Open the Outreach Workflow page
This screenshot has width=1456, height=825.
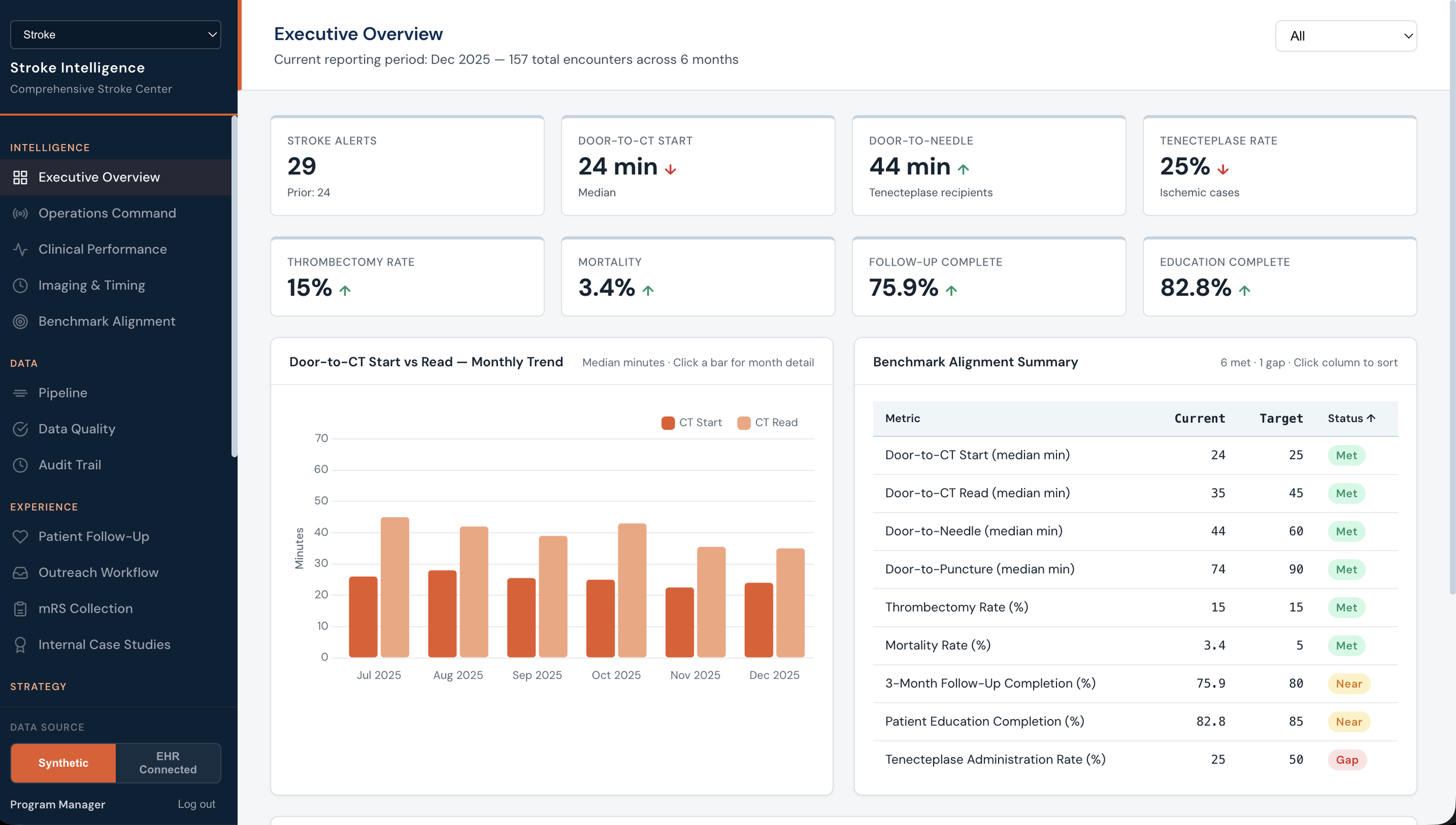98,573
